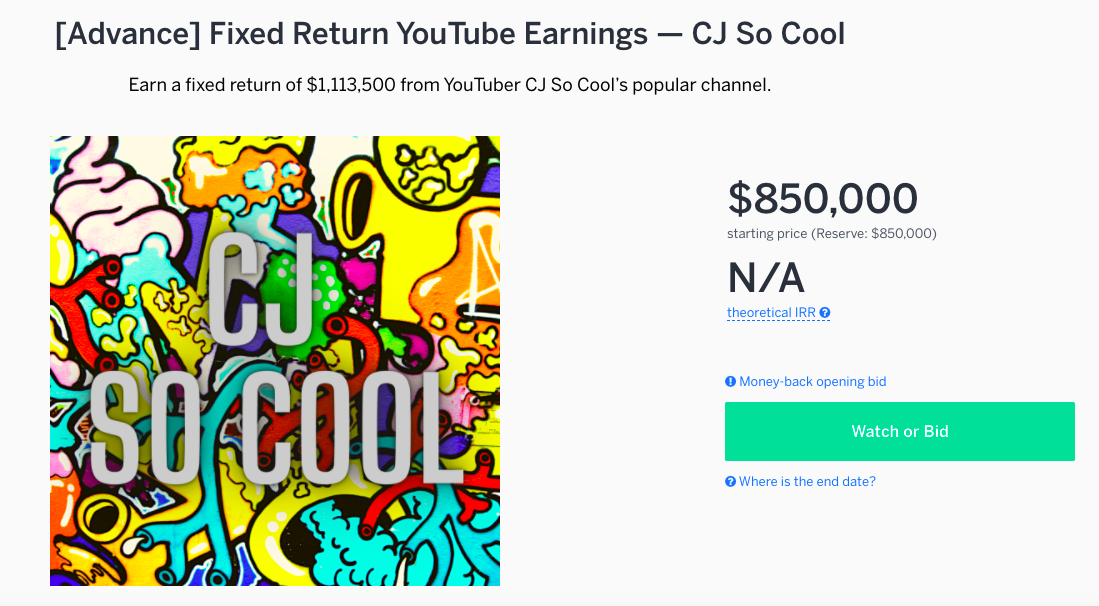Click the question icon before Where is the end date
The height and width of the screenshot is (606, 1099).
click(x=730, y=482)
